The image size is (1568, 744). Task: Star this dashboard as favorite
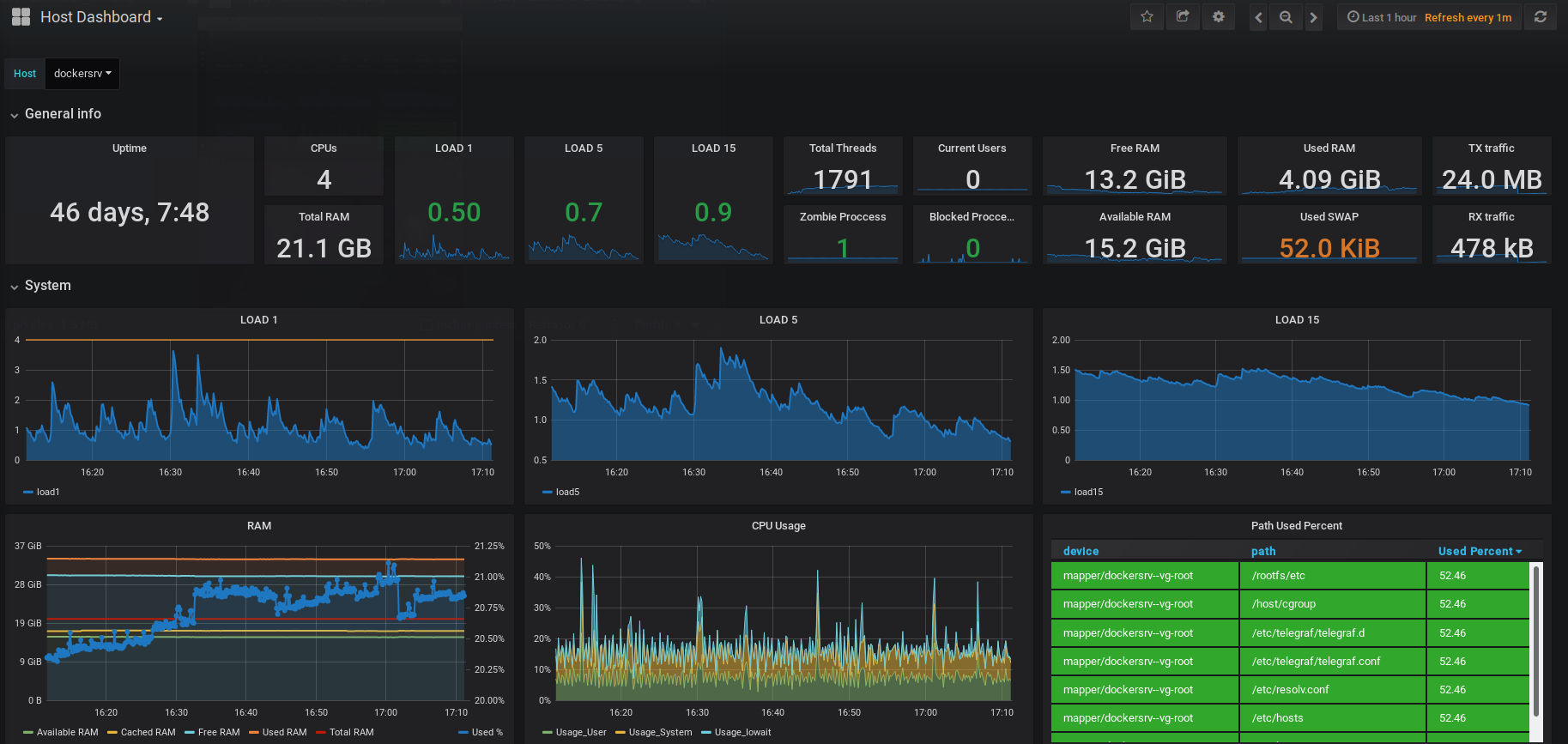coord(1147,17)
